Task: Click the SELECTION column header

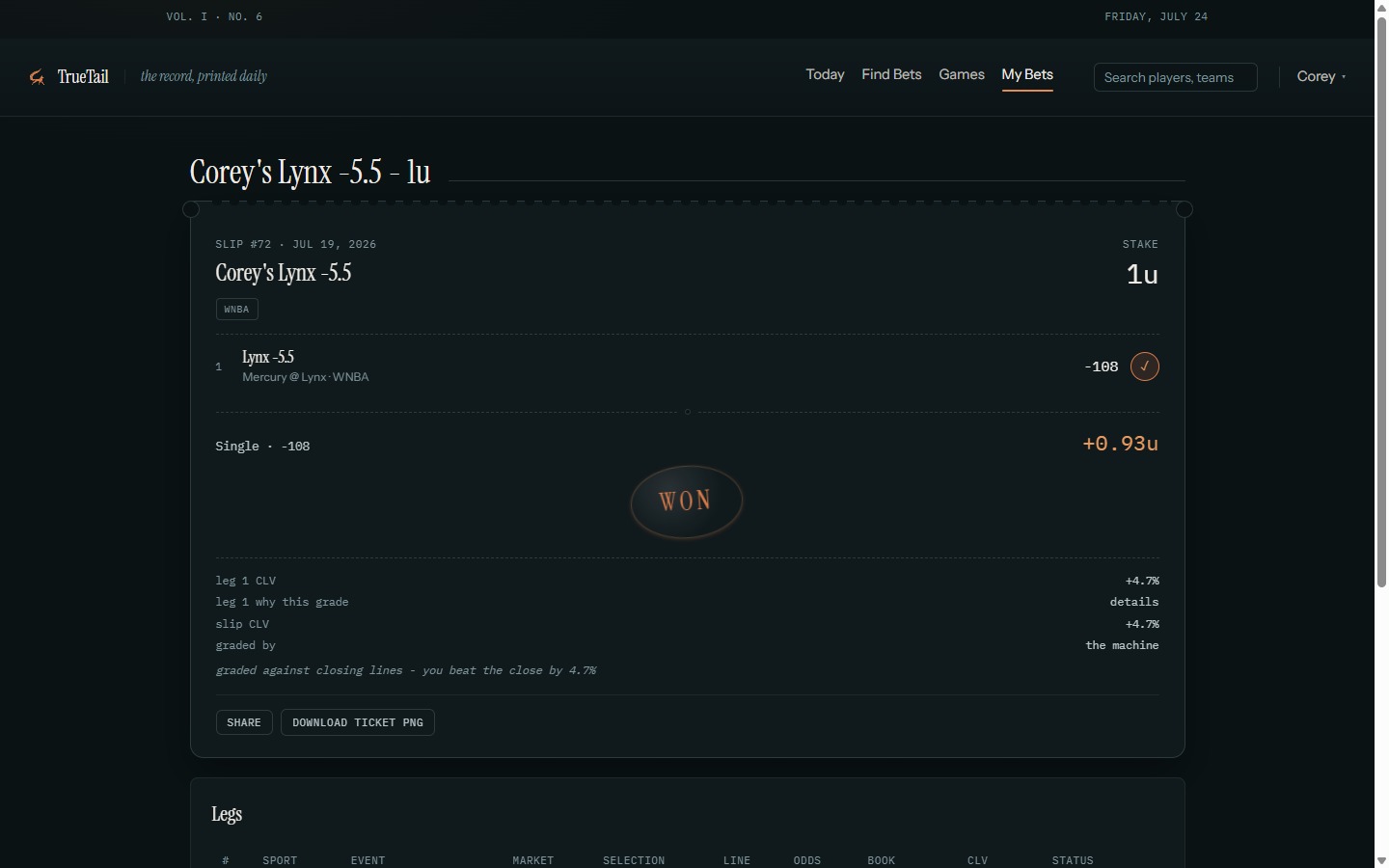Action: (x=634, y=860)
